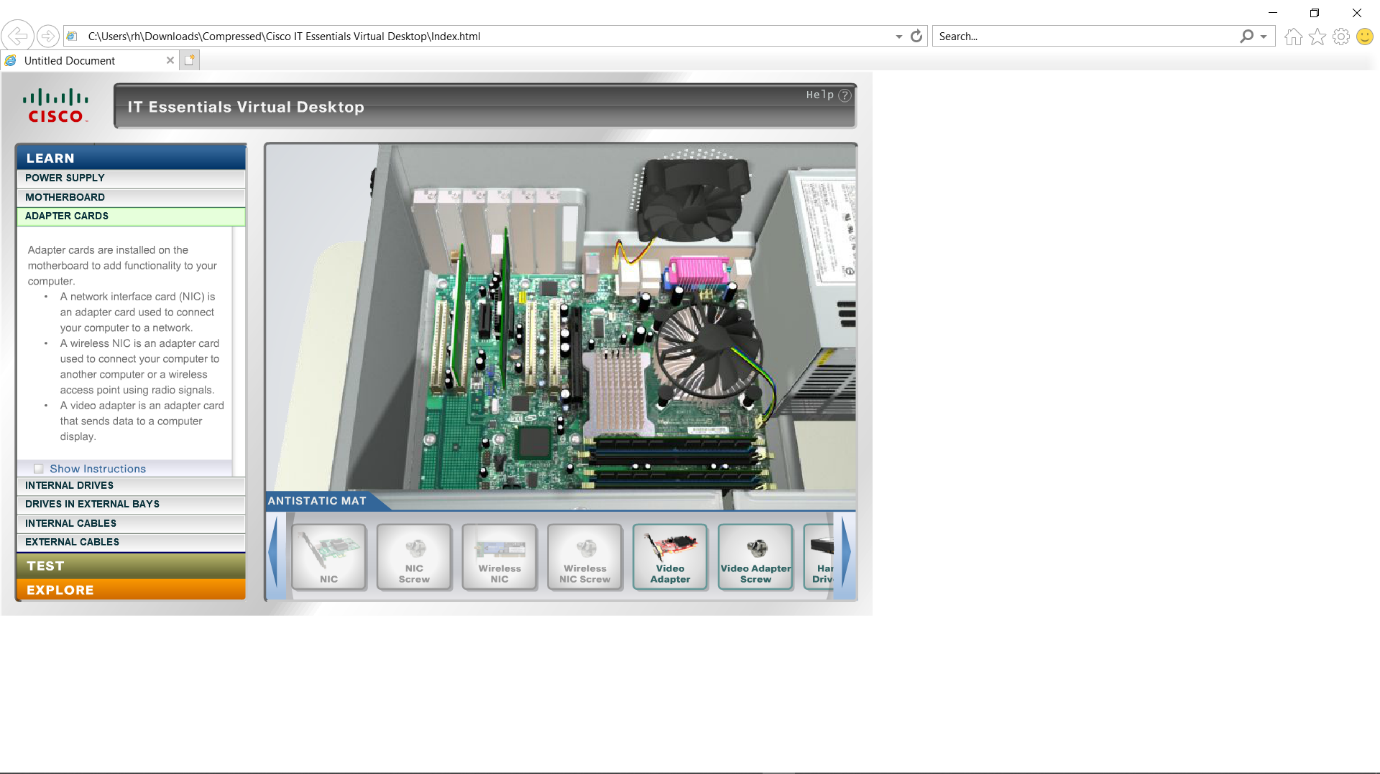Viewport: 1380px width, 774px height.
Task: Open browser Tools gear icon
Action: 1341,36
